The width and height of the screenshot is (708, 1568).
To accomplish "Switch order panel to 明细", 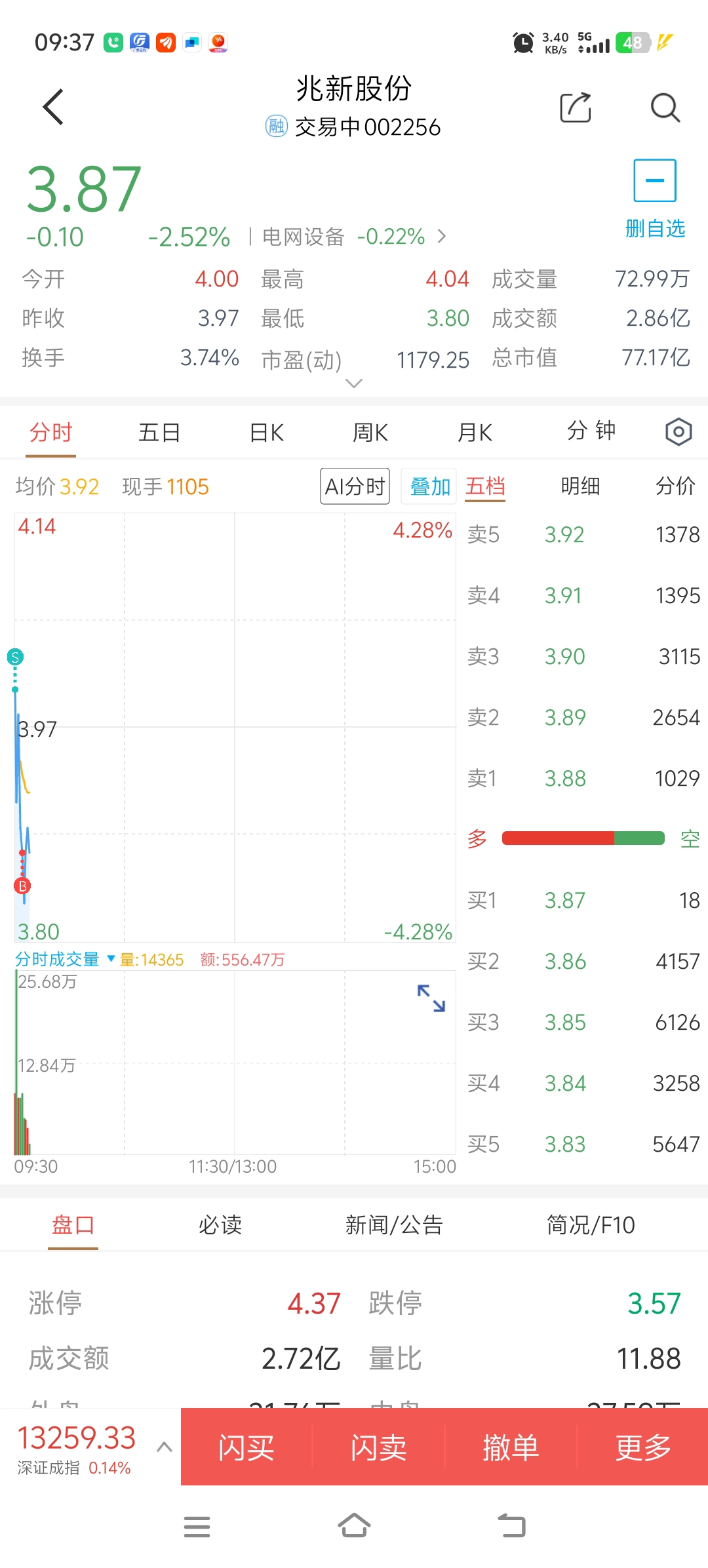I will coord(580,486).
